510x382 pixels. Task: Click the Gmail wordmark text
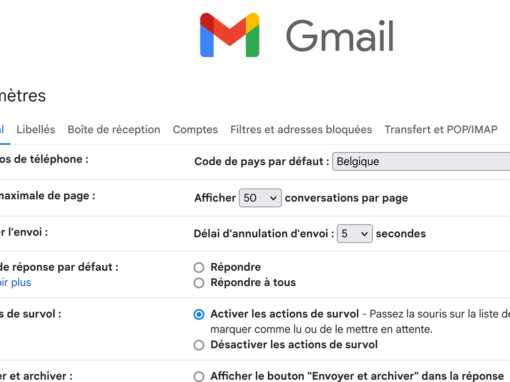click(x=340, y=36)
